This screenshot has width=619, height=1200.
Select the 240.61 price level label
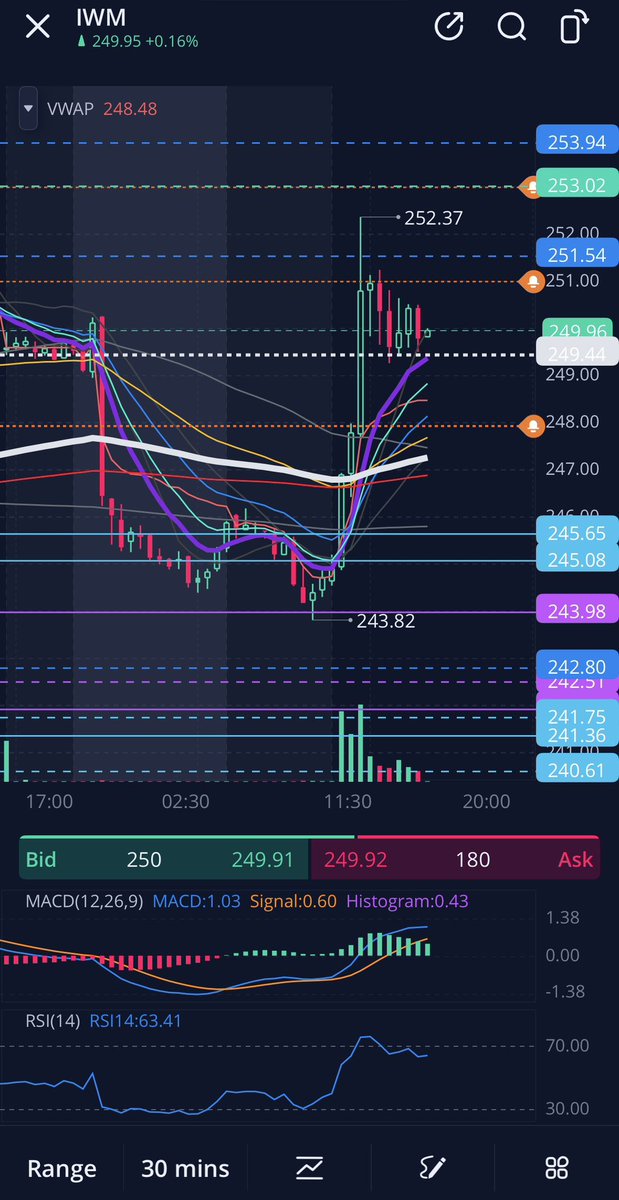(x=576, y=768)
